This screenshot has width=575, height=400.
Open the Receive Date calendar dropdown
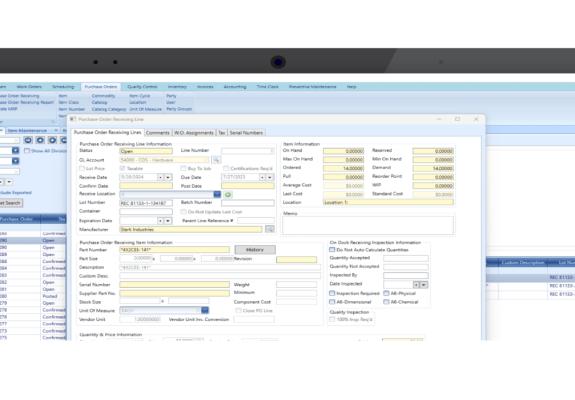coord(168,177)
